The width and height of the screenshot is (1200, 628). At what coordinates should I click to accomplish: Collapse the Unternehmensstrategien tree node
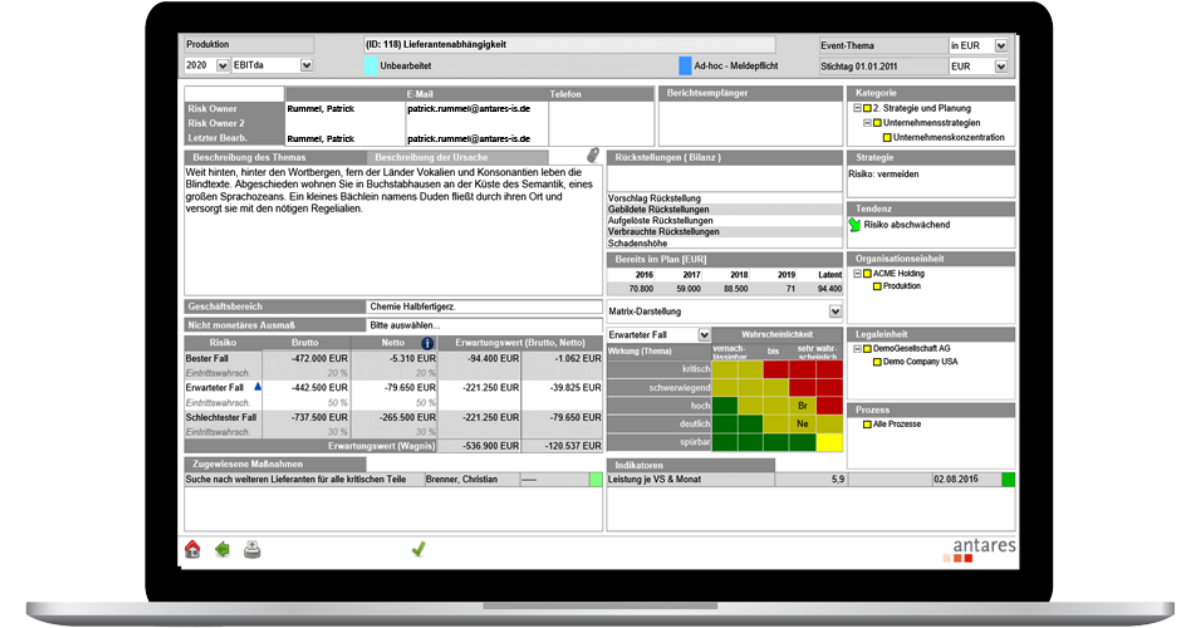point(867,123)
